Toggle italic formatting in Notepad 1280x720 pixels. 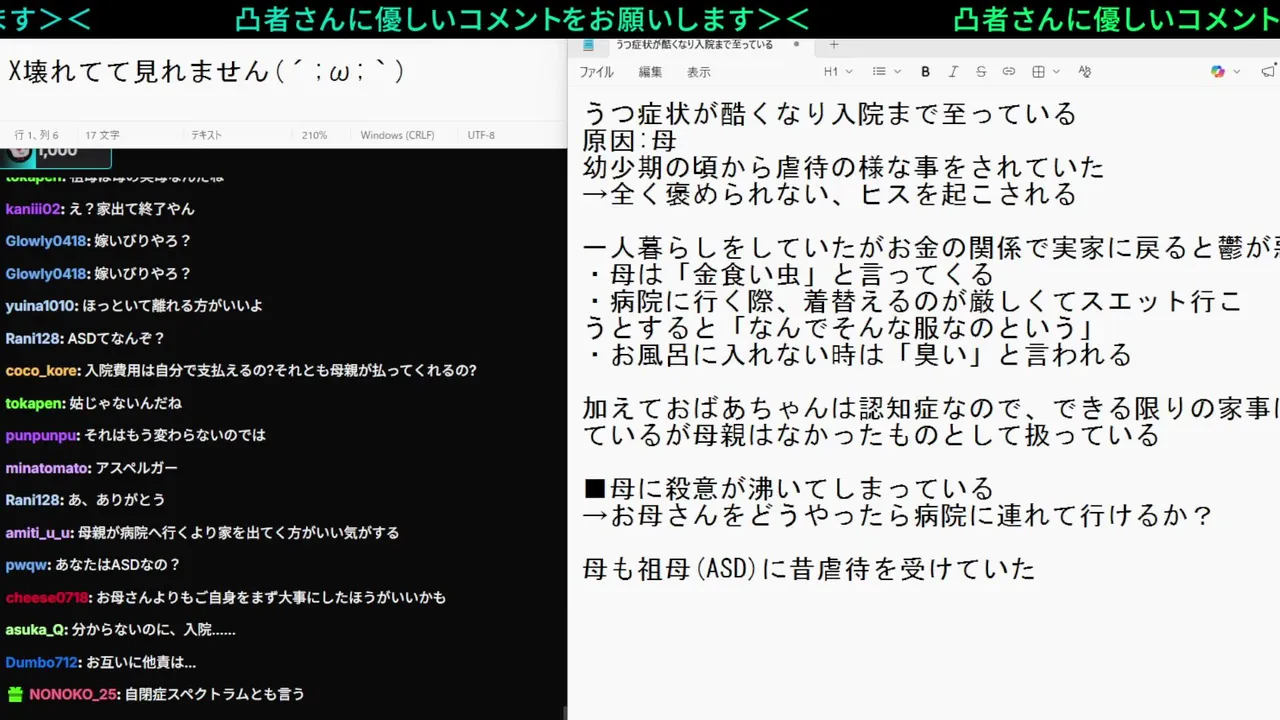point(953,72)
